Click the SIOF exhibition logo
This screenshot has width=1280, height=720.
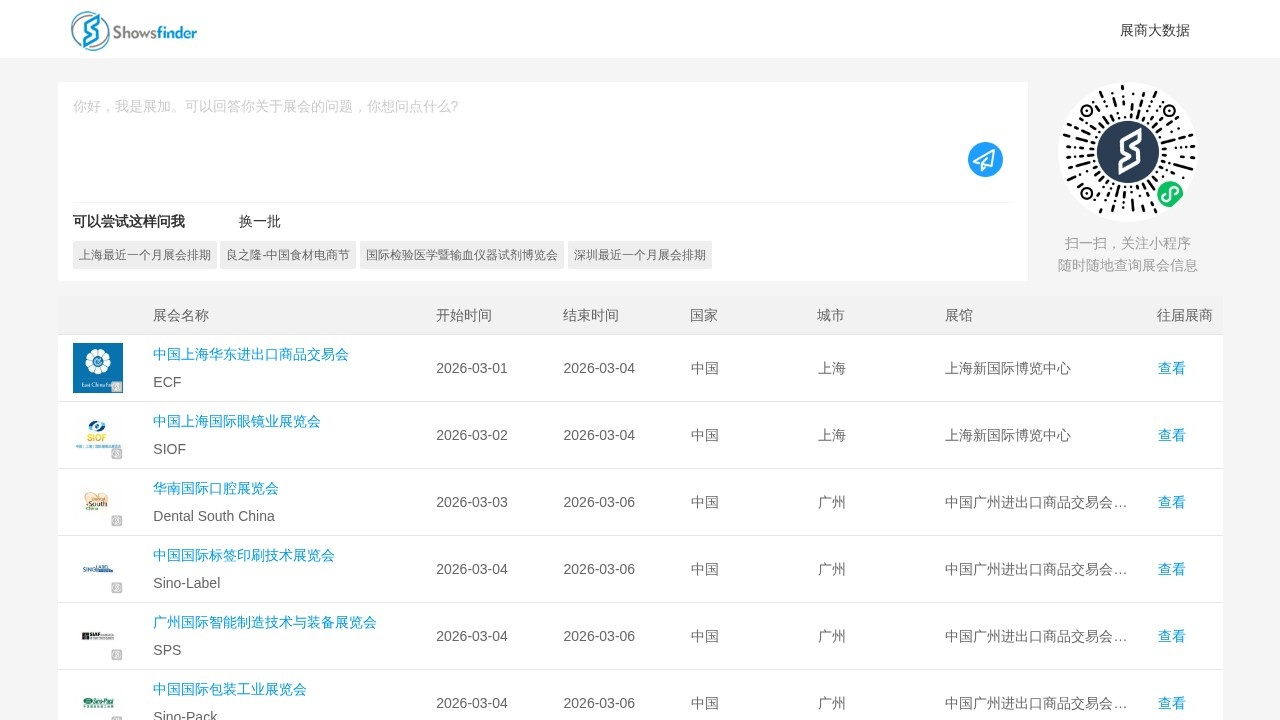(x=98, y=435)
